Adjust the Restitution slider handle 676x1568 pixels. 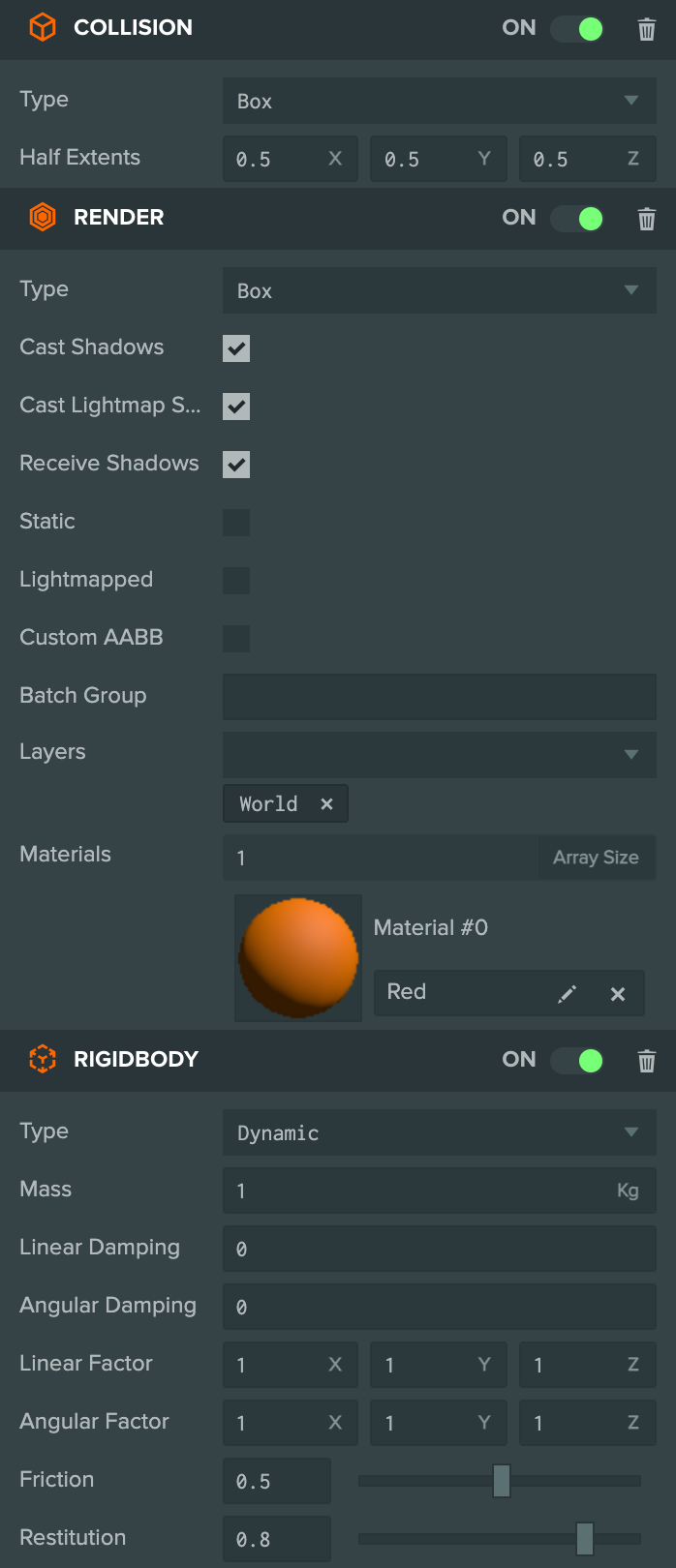(x=585, y=1539)
